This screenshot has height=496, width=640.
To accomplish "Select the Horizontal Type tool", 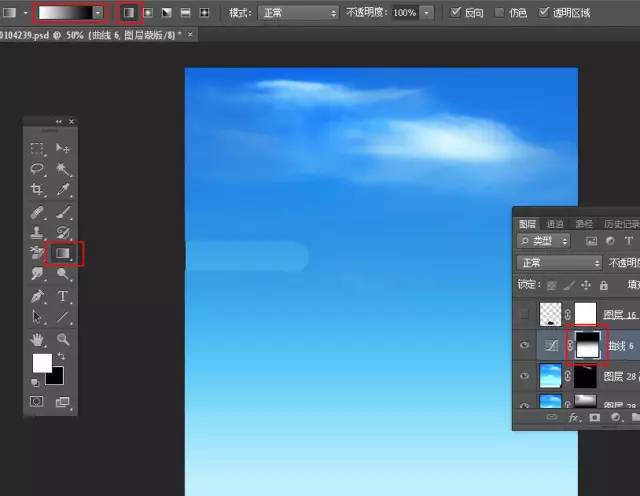I will click(x=63, y=296).
